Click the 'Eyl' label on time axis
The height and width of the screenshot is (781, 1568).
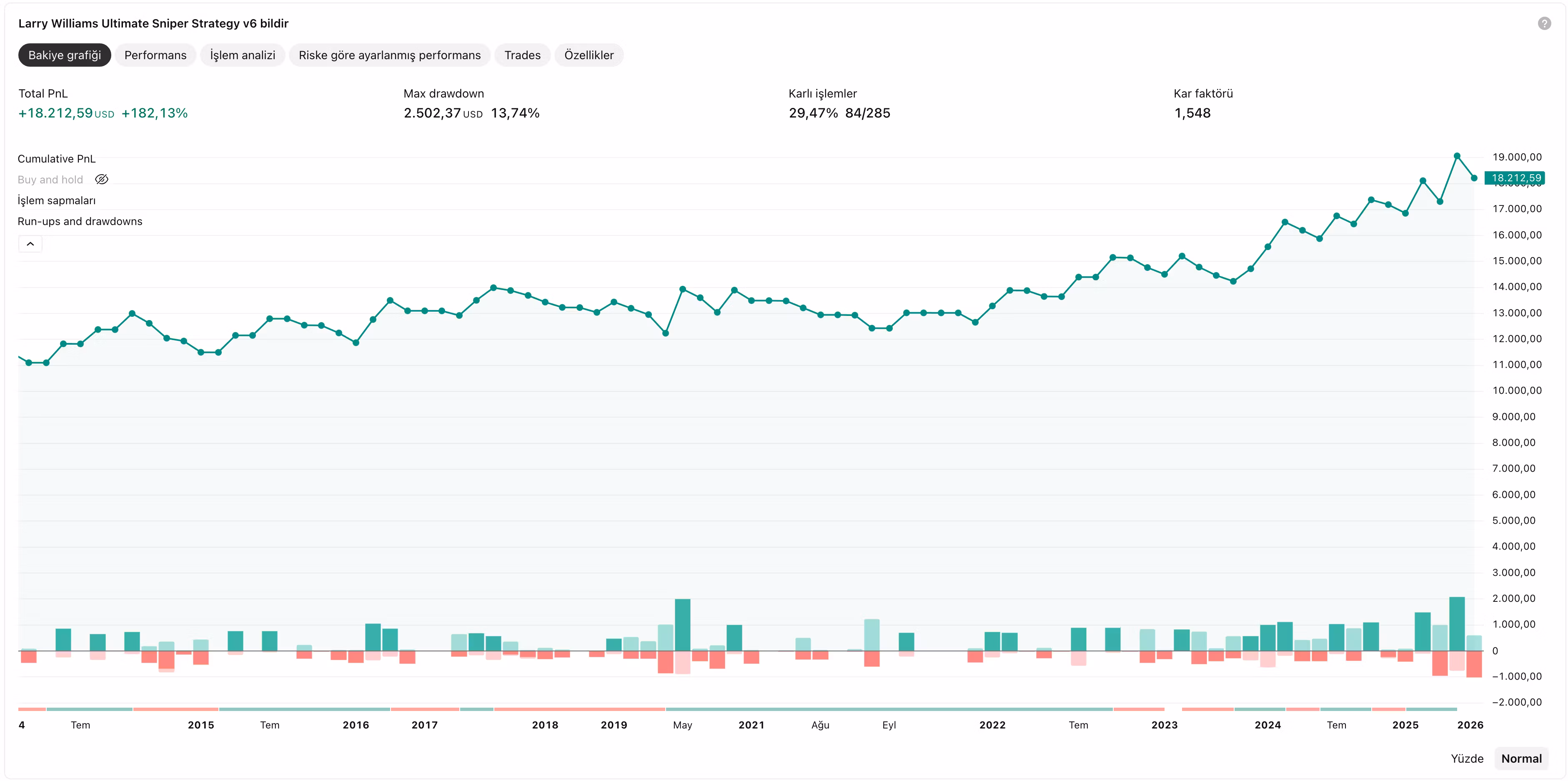pyautogui.click(x=889, y=725)
